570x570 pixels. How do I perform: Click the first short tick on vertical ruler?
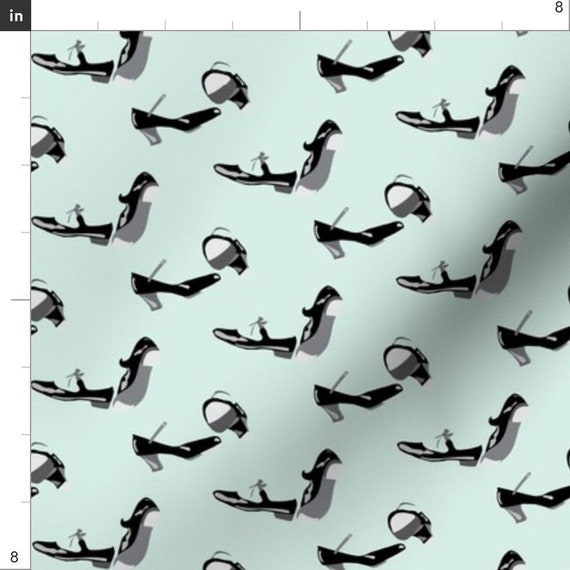coord(25,98)
